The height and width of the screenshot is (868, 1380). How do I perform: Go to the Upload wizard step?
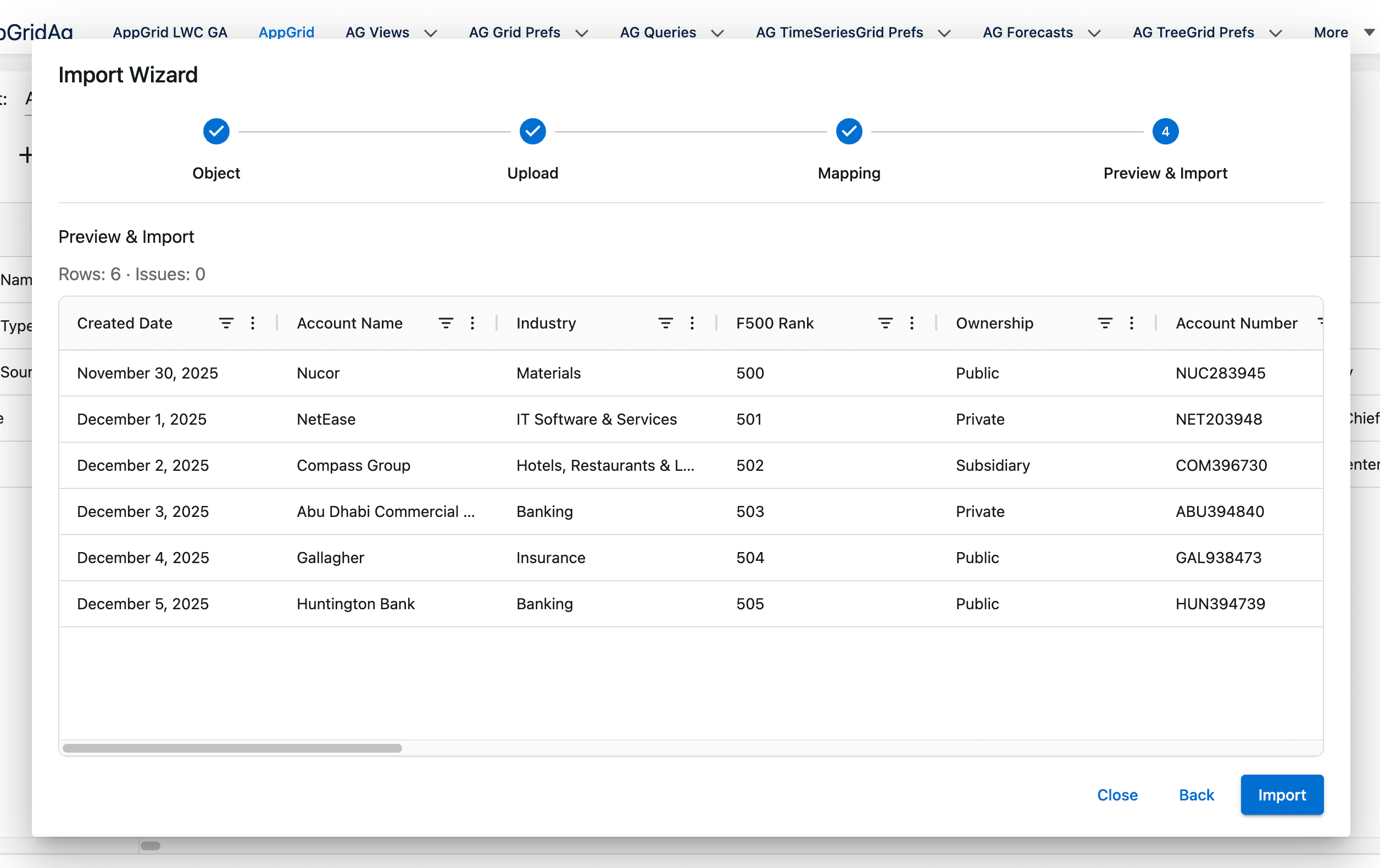click(x=532, y=132)
